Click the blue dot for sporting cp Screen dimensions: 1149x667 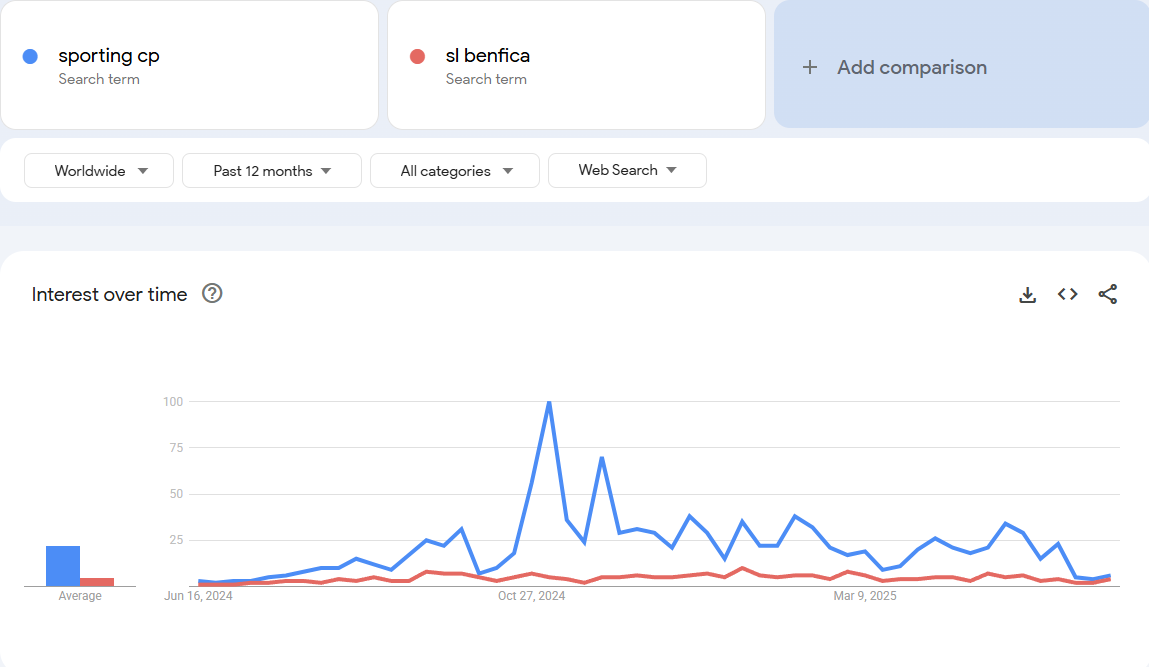click(x=30, y=56)
